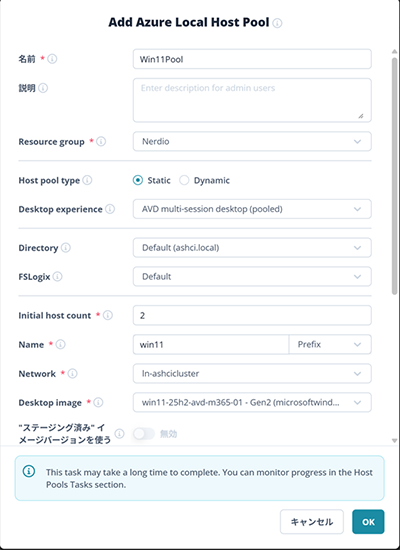Click the Name field containing win11

[211, 344]
